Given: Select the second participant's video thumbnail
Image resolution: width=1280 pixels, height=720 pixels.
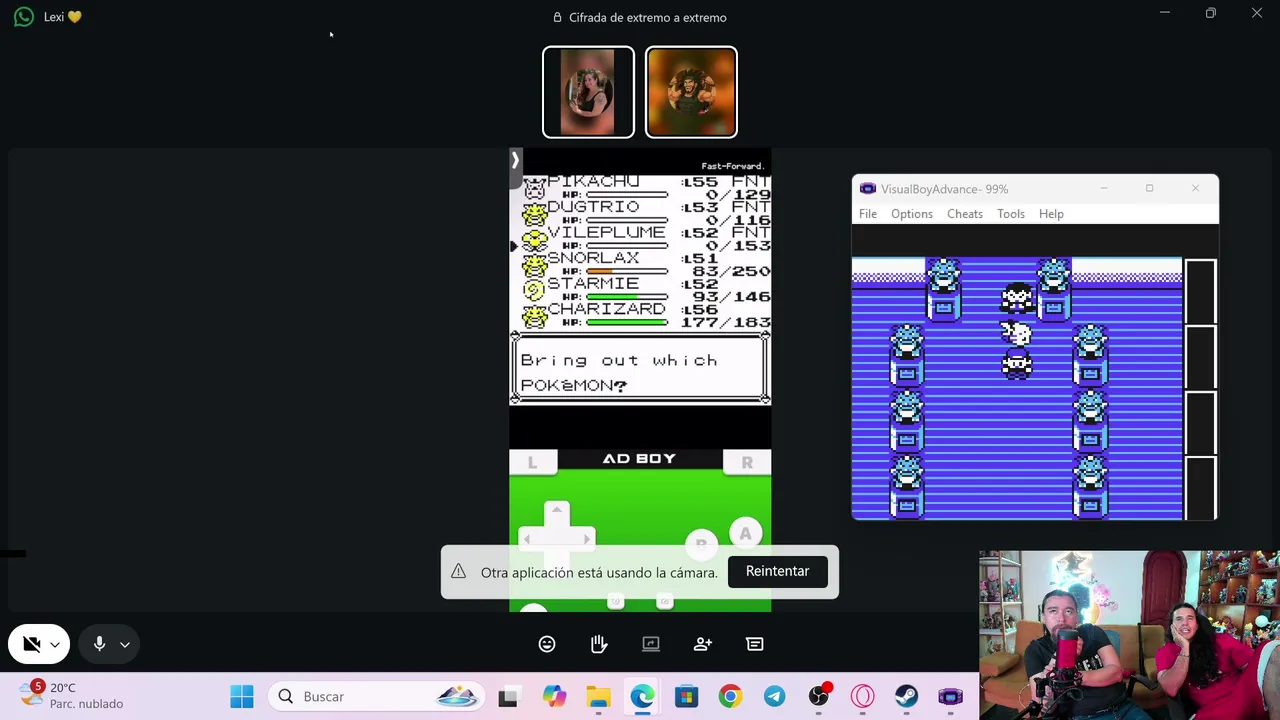Looking at the screenshot, I should (x=691, y=92).
